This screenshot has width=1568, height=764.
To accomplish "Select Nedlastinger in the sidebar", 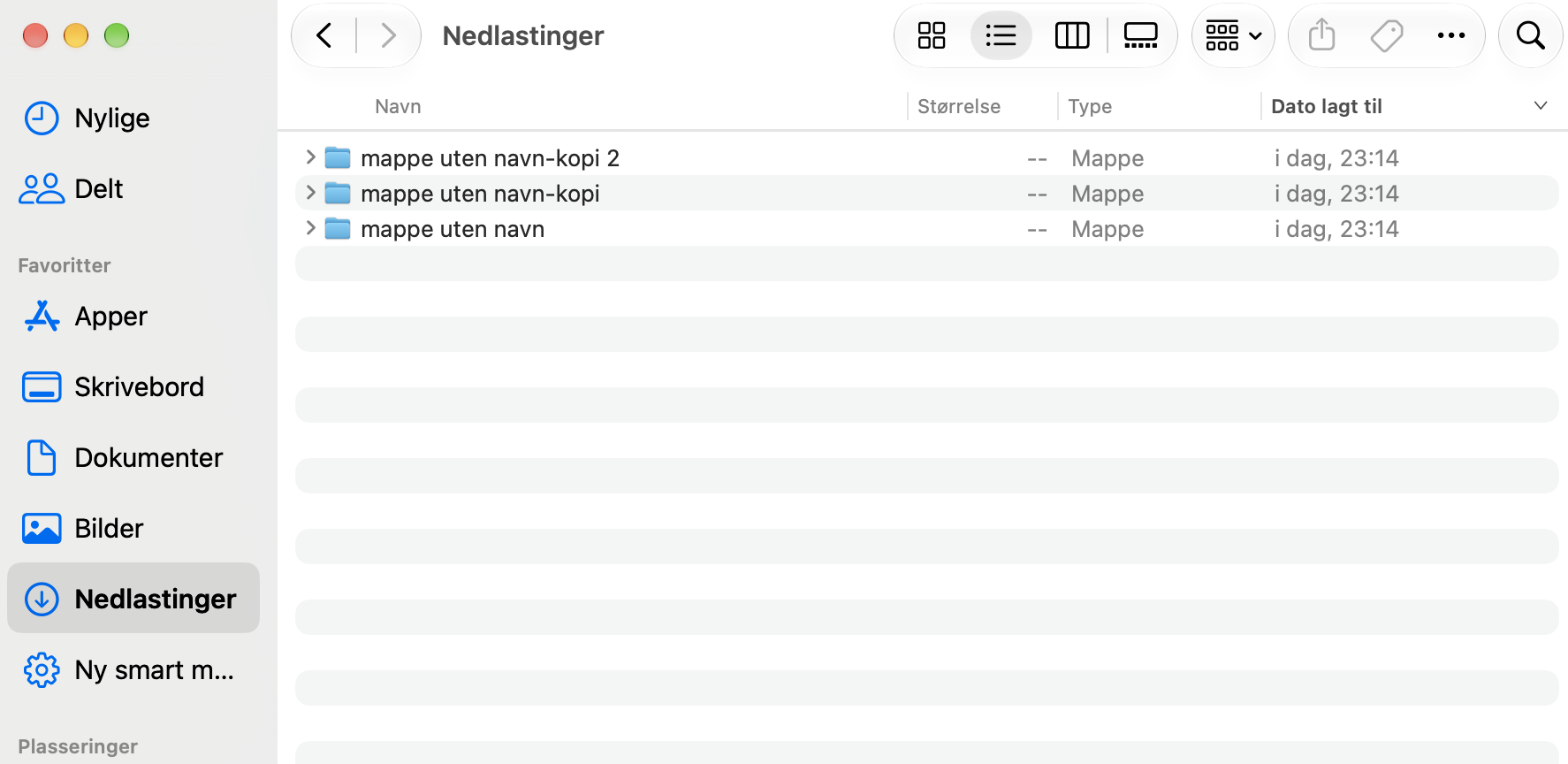I will [133, 598].
